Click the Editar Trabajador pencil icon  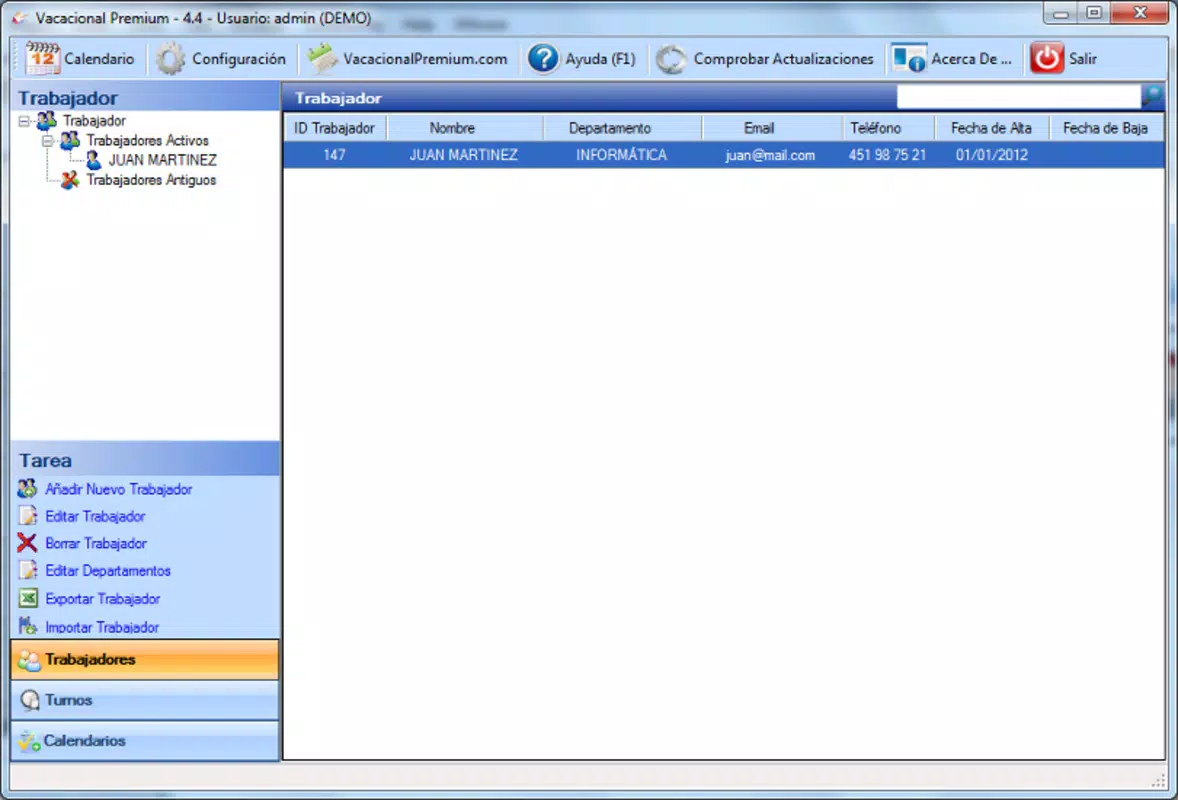click(x=28, y=516)
